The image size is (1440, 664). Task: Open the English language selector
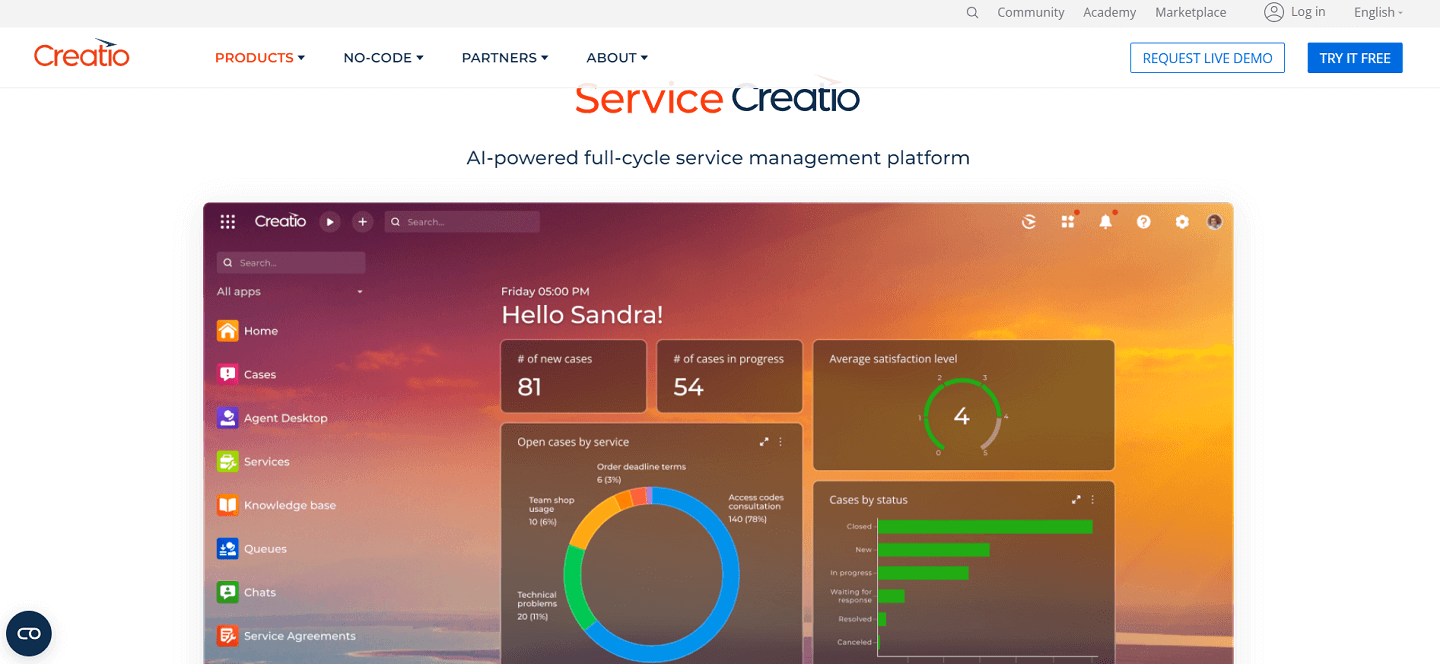(1378, 12)
